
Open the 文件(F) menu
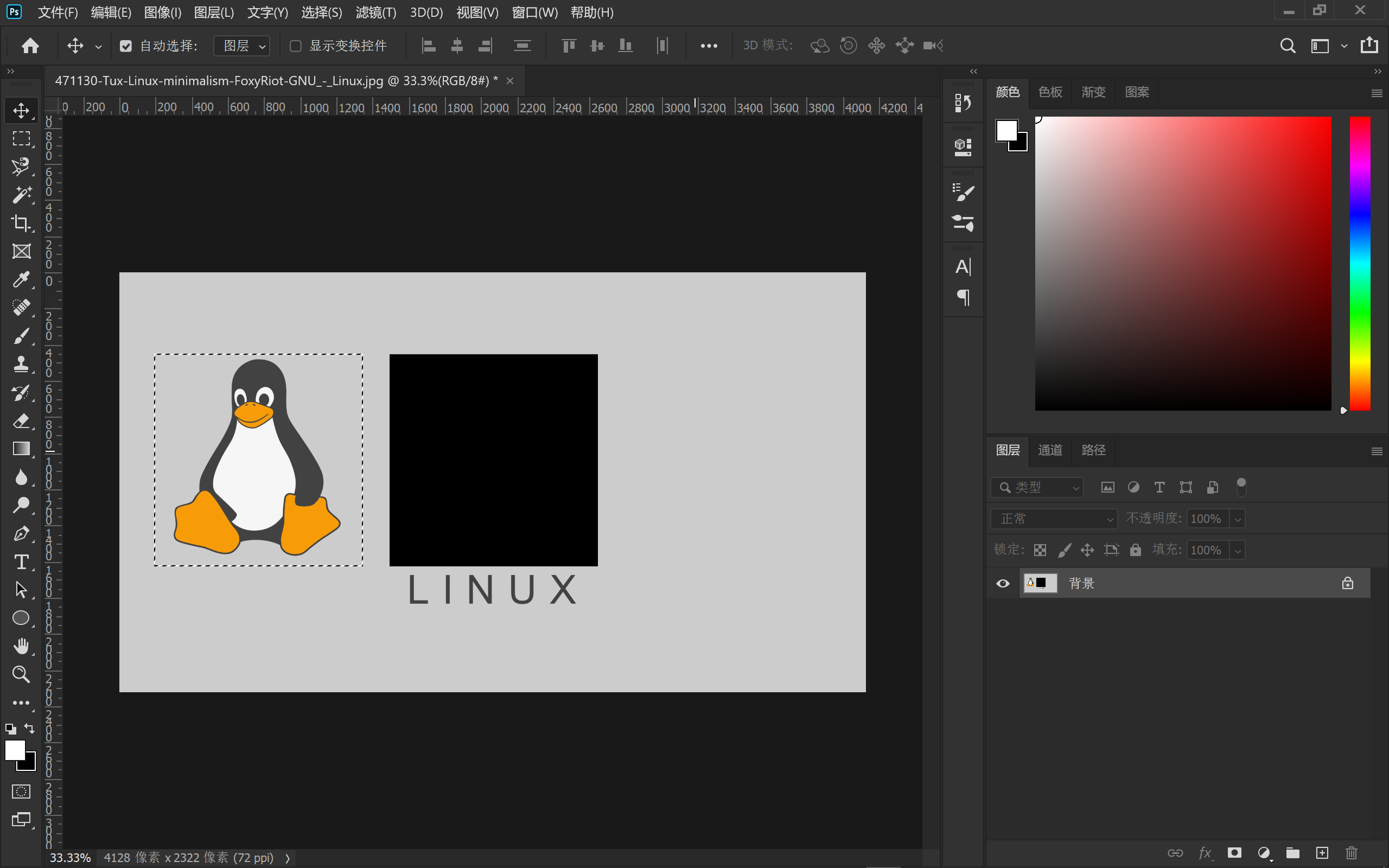[58, 12]
